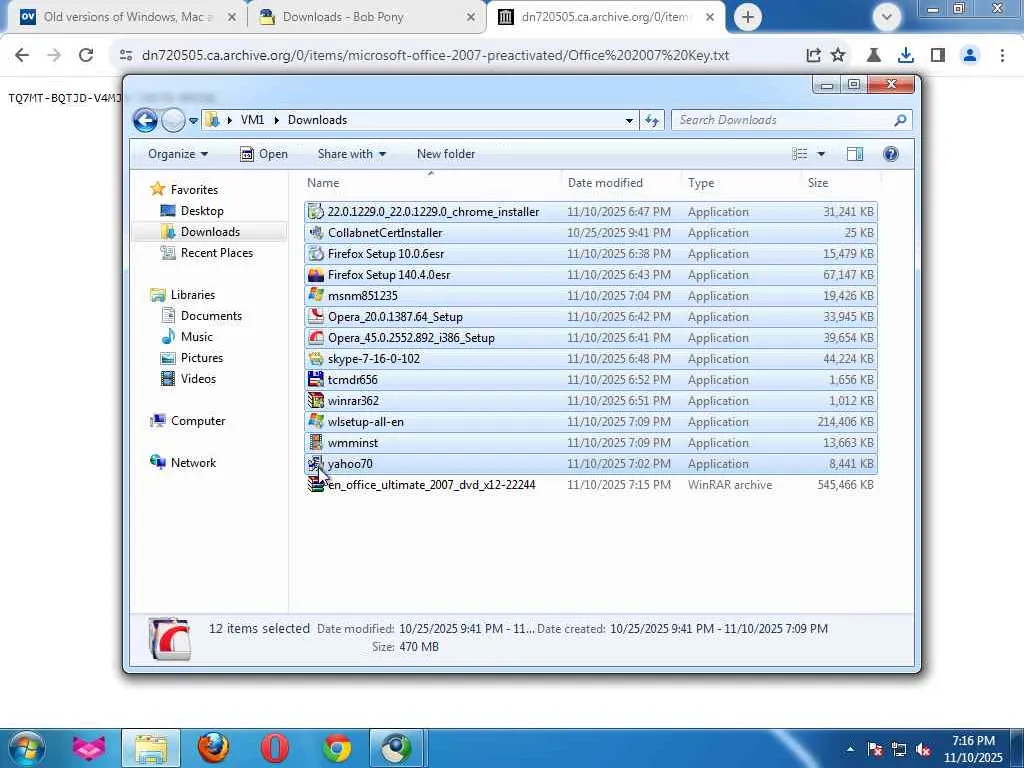Open address bar previous locations dropdown
The width and height of the screenshot is (1024, 768).
click(629, 120)
